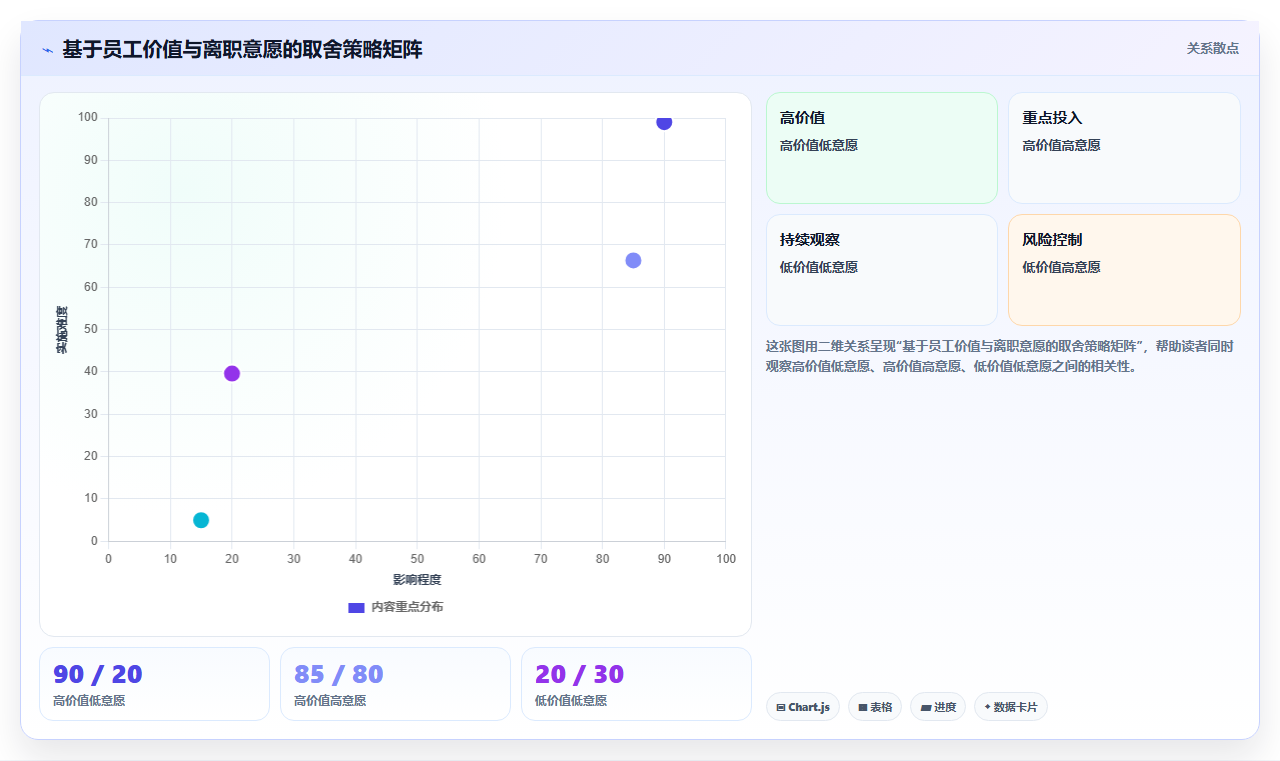Screen dimensions: 1280x761
Task: Click 低价值高意愿 subtitle in 风险控制 card
Action: click(1061, 267)
